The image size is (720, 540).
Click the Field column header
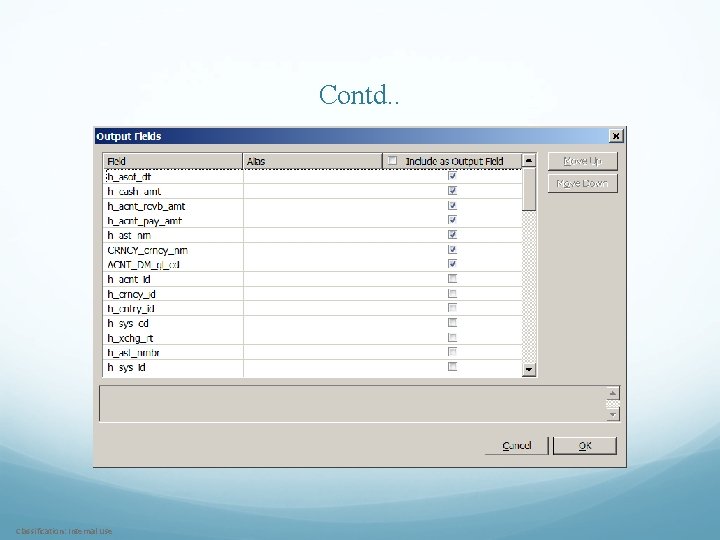[x=173, y=161]
